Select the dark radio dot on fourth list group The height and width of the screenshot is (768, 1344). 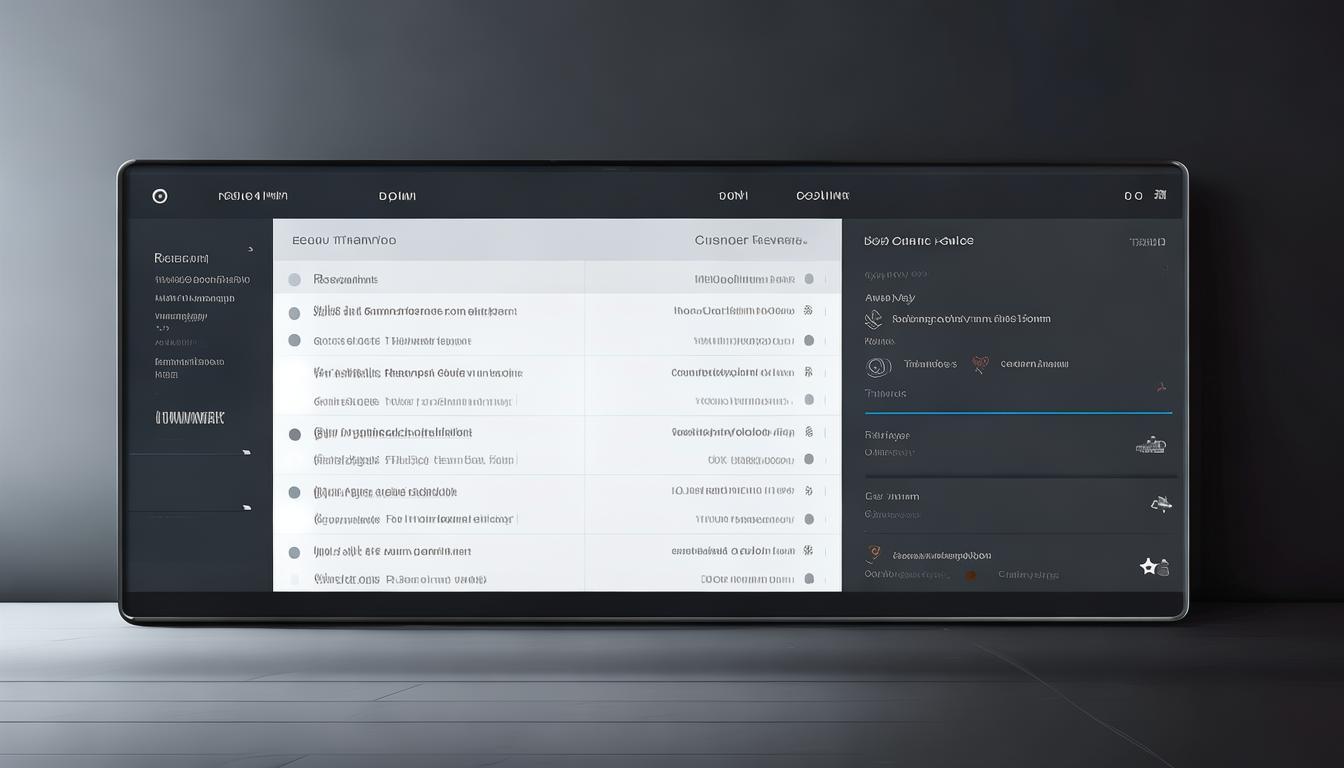(x=294, y=434)
